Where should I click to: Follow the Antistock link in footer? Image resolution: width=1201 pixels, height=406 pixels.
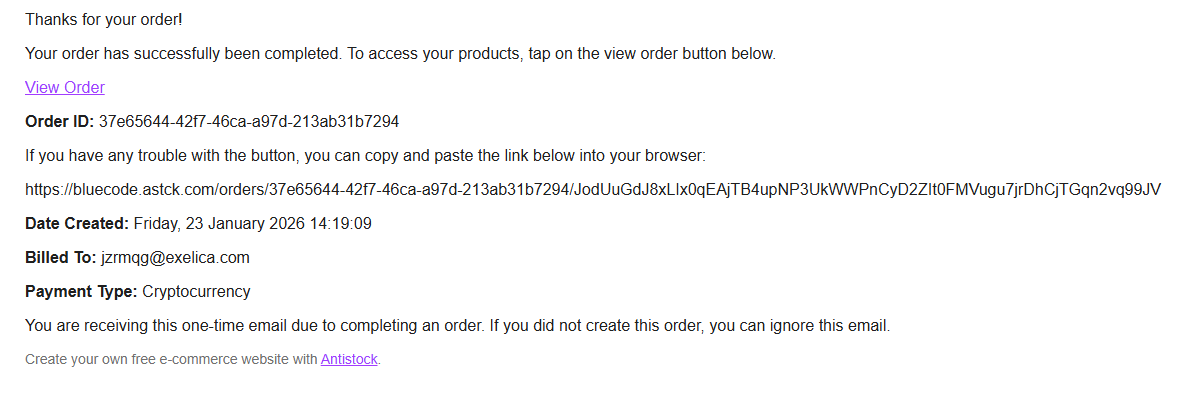[x=349, y=359]
